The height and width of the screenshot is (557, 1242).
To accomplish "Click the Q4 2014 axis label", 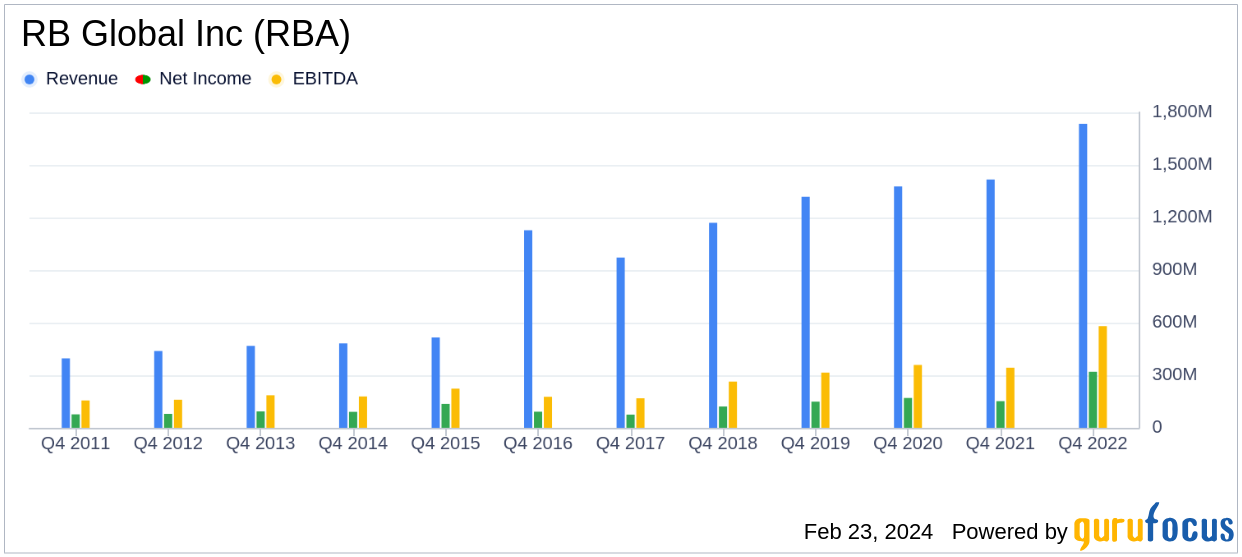I will point(353,443).
